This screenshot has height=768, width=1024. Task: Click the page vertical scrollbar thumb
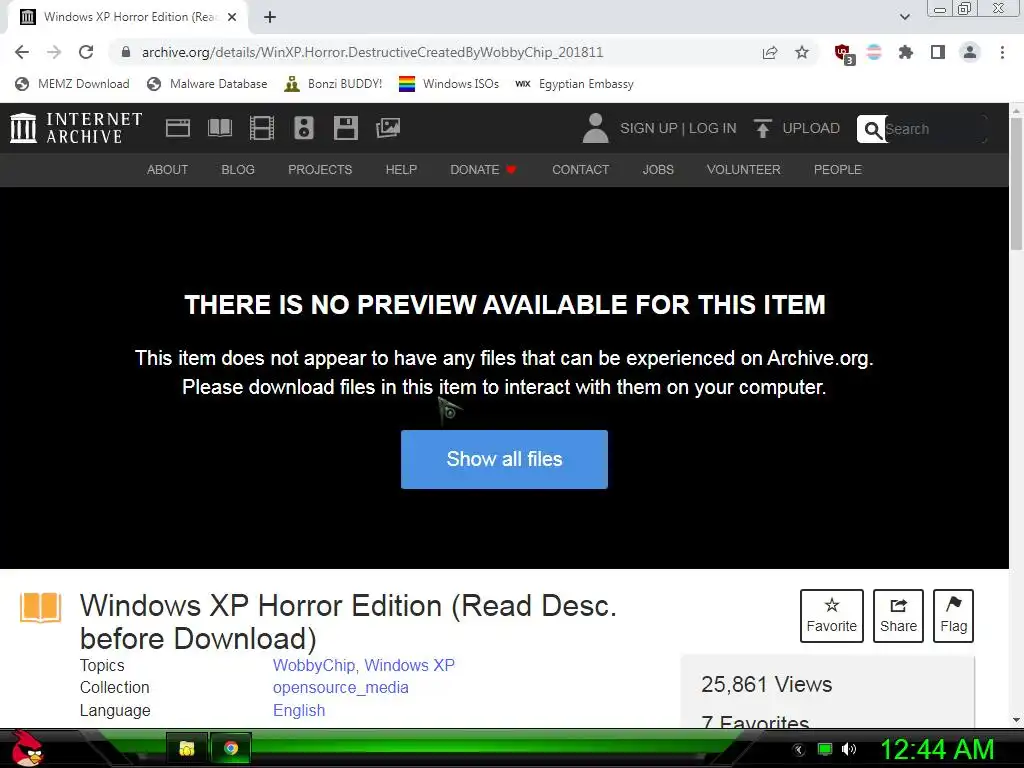click(1016, 183)
